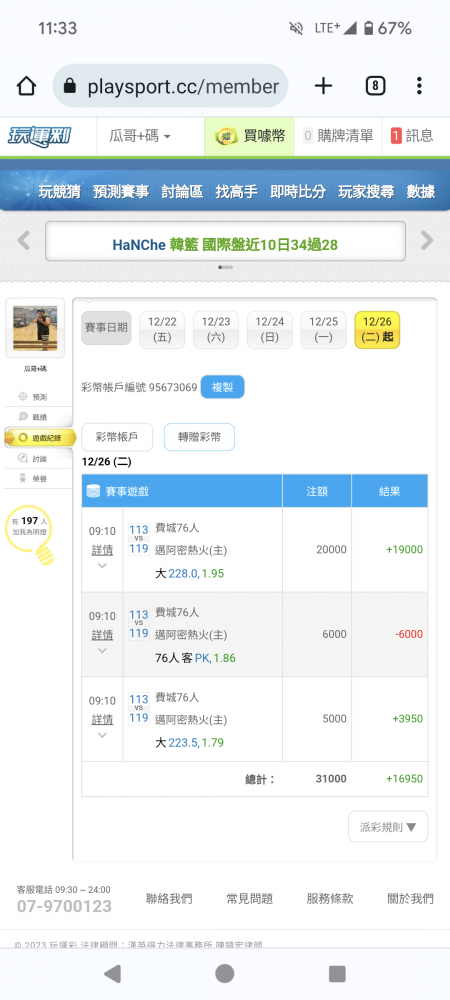Screen dimensions: 450x1000
Task: Click the total +16950 result
Action: [404, 779]
